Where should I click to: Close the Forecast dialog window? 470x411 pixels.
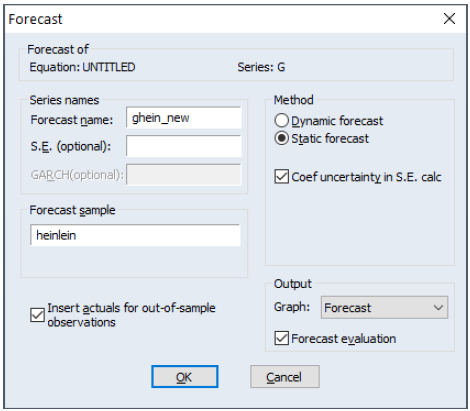coord(449,19)
